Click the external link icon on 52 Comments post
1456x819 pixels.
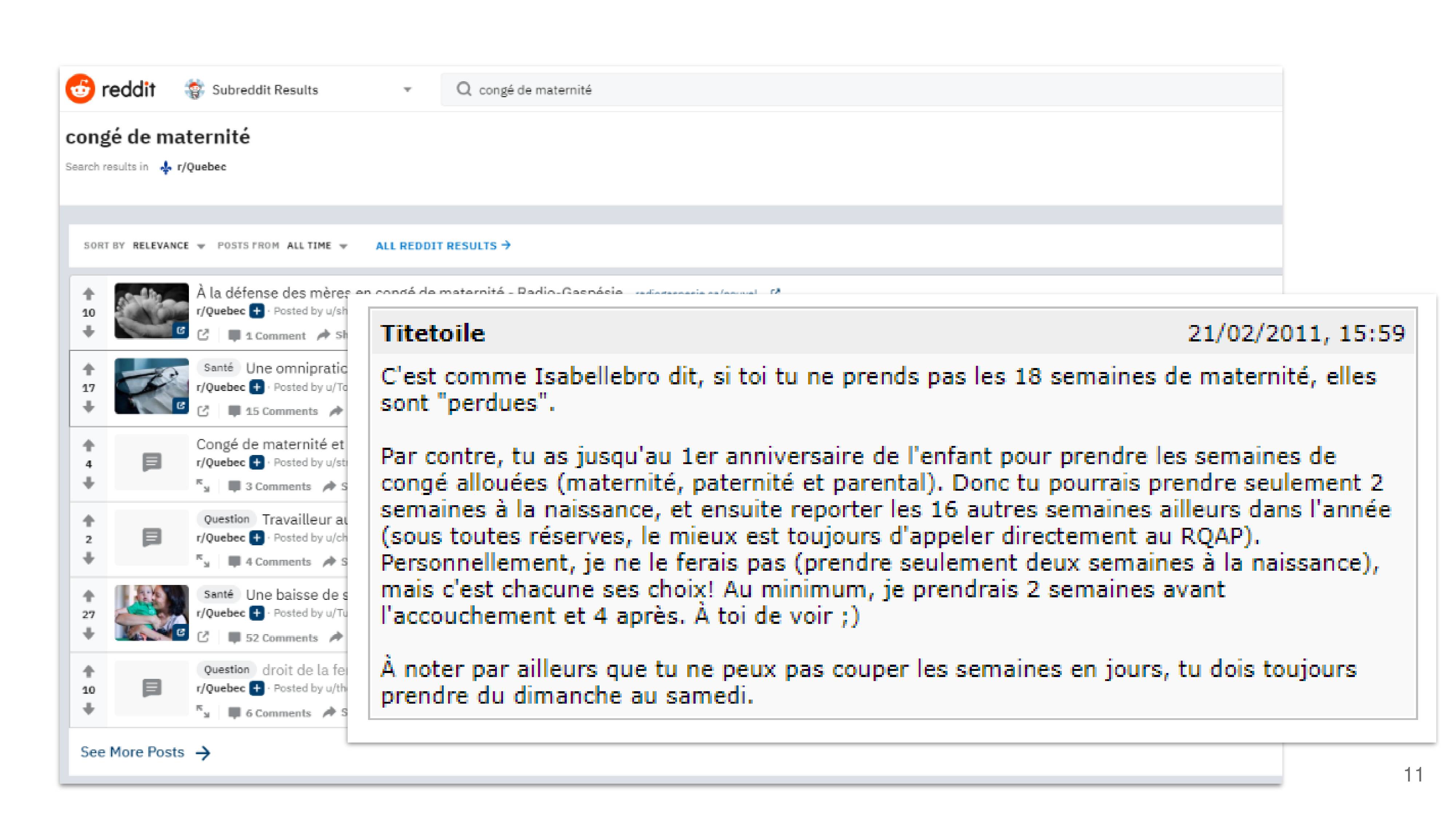pyautogui.click(x=203, y=638)
